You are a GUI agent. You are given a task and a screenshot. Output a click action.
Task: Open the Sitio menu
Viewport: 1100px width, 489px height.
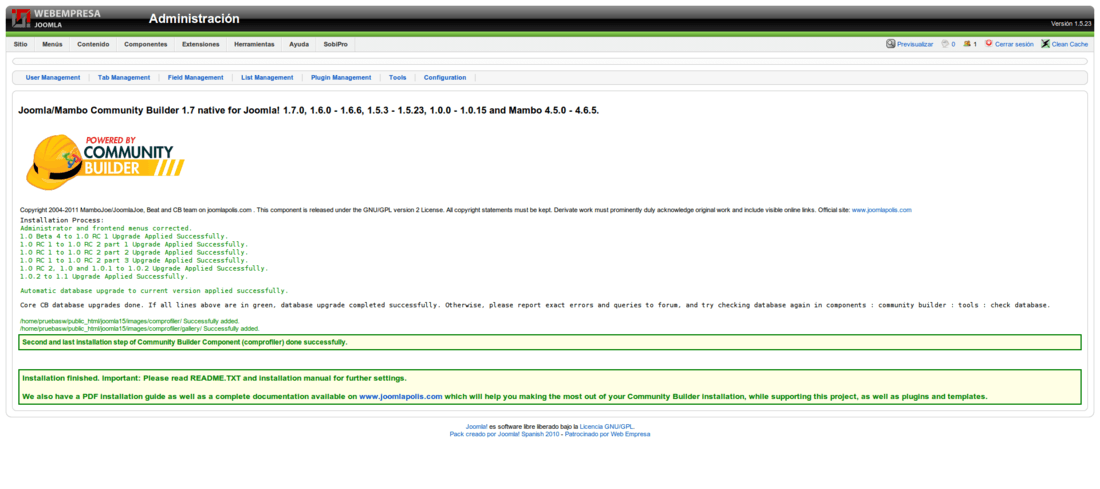pyautogui.click(x=20, y=44)
